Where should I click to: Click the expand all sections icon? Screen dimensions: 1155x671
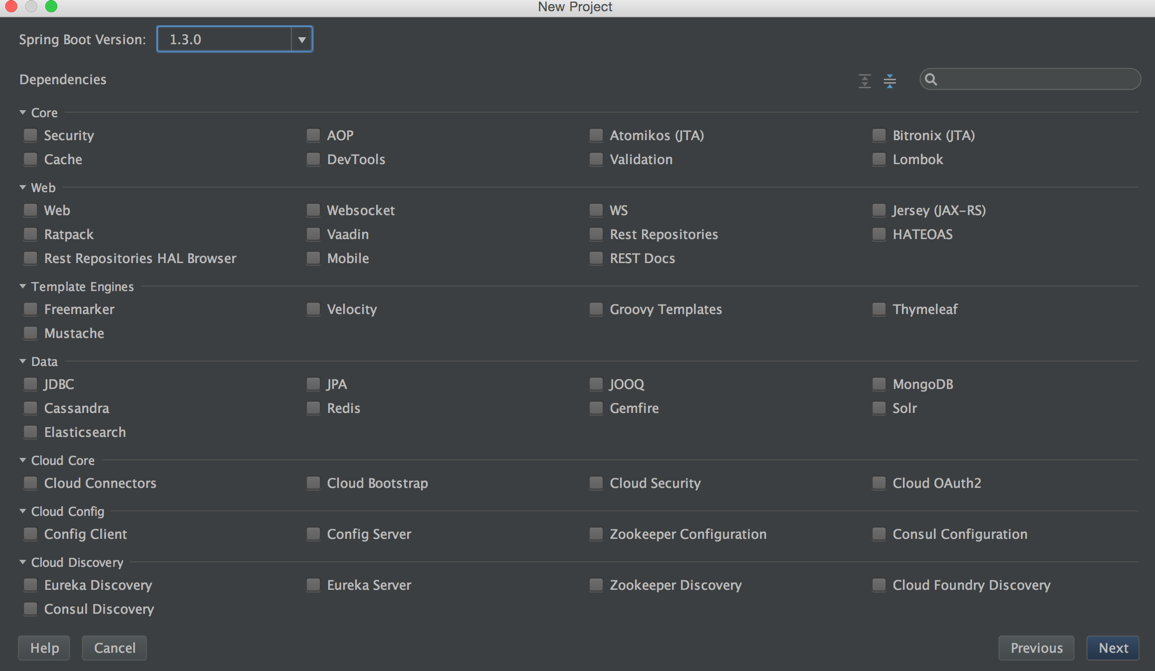tap(865, 80)
